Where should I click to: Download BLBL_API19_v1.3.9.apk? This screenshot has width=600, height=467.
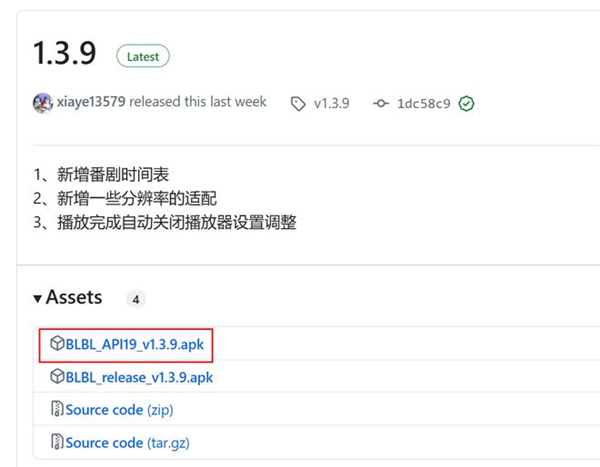[138, 344]
